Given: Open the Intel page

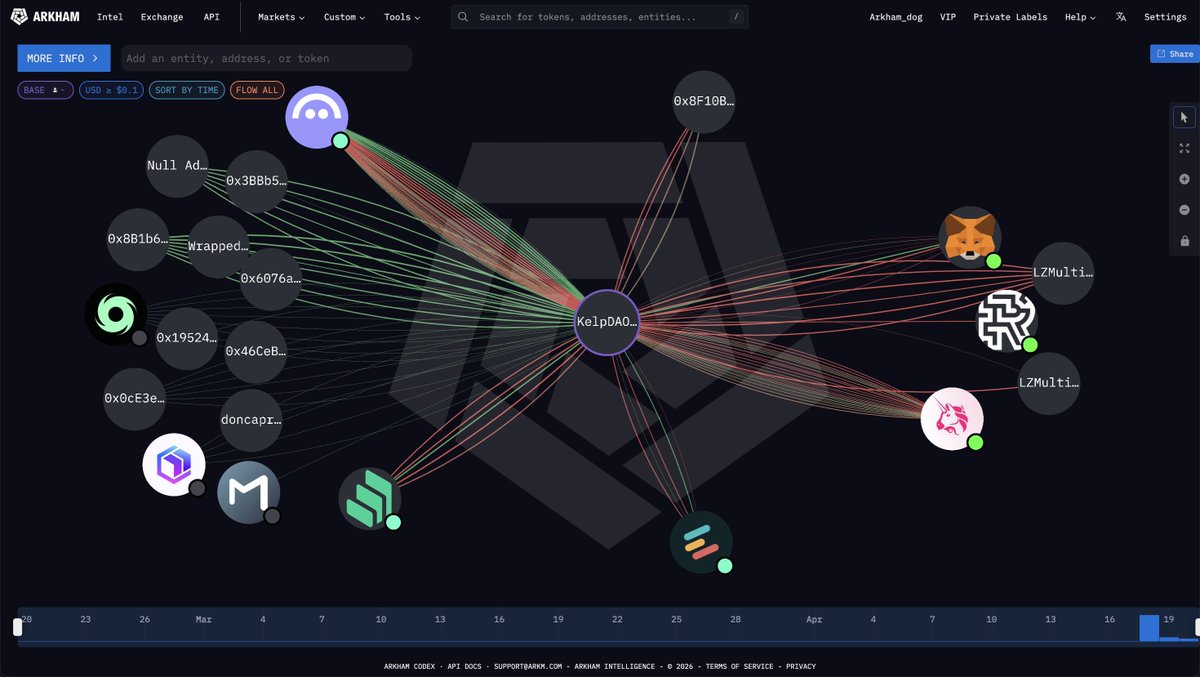Looking at the screenshot, I should [x=110, y=17].
